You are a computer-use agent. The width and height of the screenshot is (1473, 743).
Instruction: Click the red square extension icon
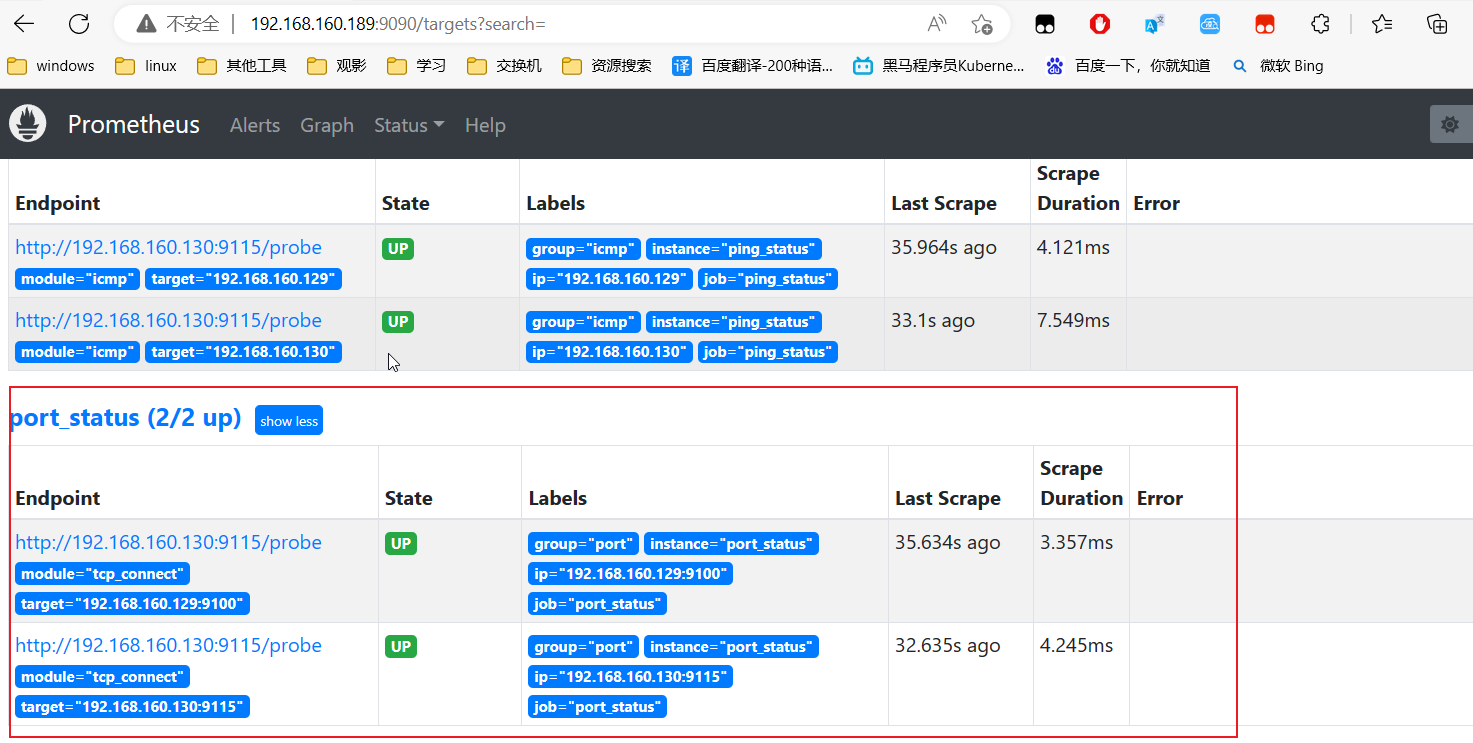[x=1265, y=24]
